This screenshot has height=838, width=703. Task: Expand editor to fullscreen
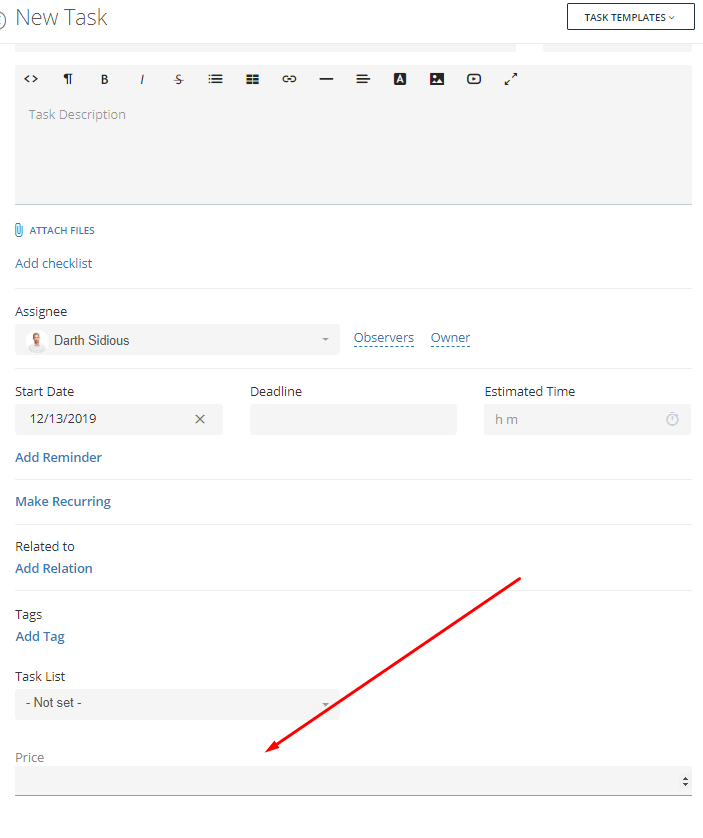pos(511,79)
